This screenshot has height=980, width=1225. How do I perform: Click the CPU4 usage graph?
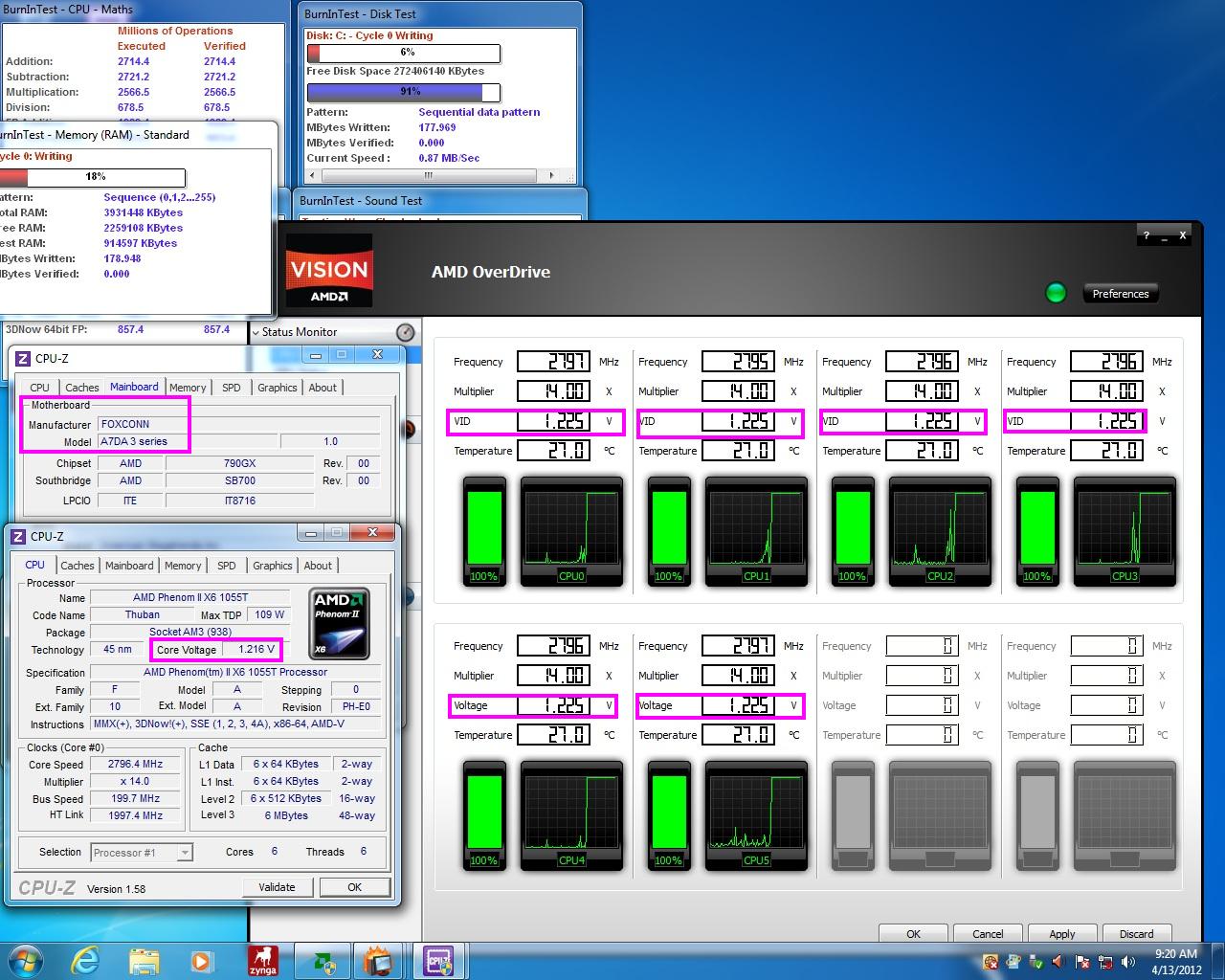pyautogui.click(x=571, y=814)
